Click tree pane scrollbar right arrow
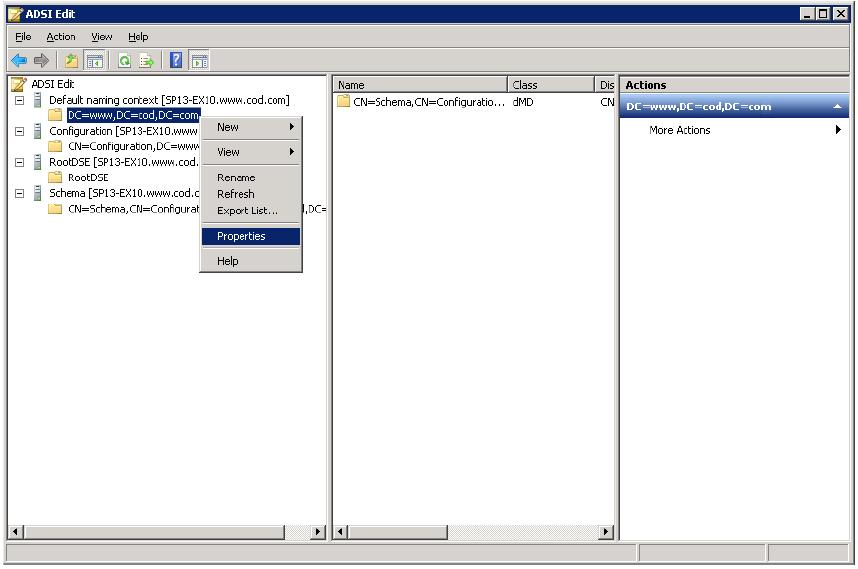 pyautogui.click(x=317, y=532)
